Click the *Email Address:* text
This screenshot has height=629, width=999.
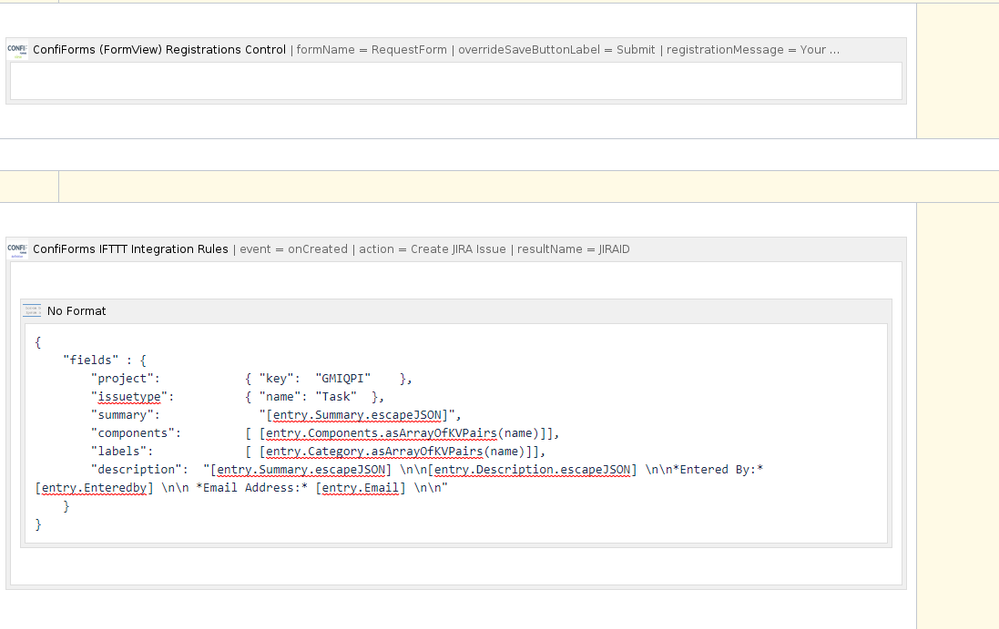(252, 488)
